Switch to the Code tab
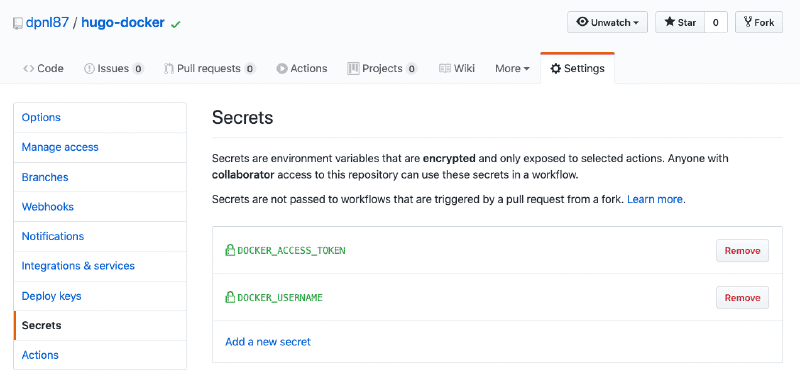The image size is (800, 377). point(43,68)
